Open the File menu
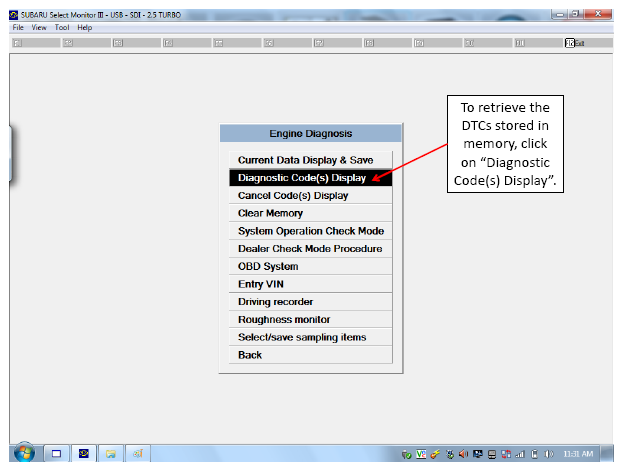The image size is (623, 471). tap(18, 27)
